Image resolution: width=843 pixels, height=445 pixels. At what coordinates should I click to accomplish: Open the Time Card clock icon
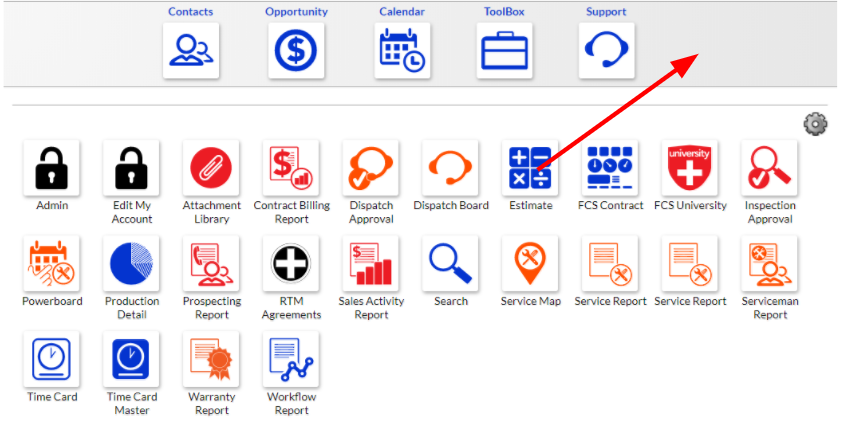coord(52,359)
